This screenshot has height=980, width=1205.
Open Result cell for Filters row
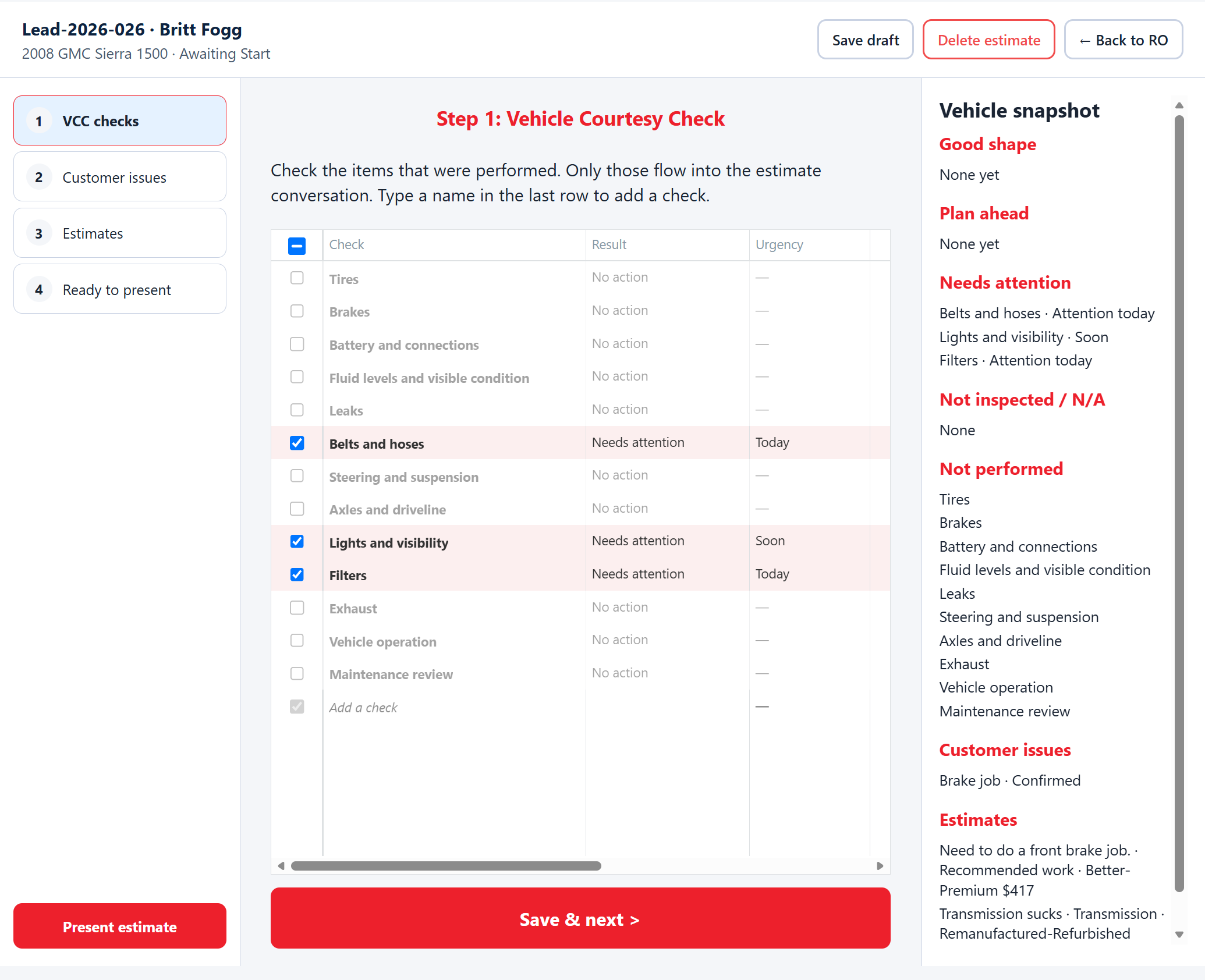(667, 574)
